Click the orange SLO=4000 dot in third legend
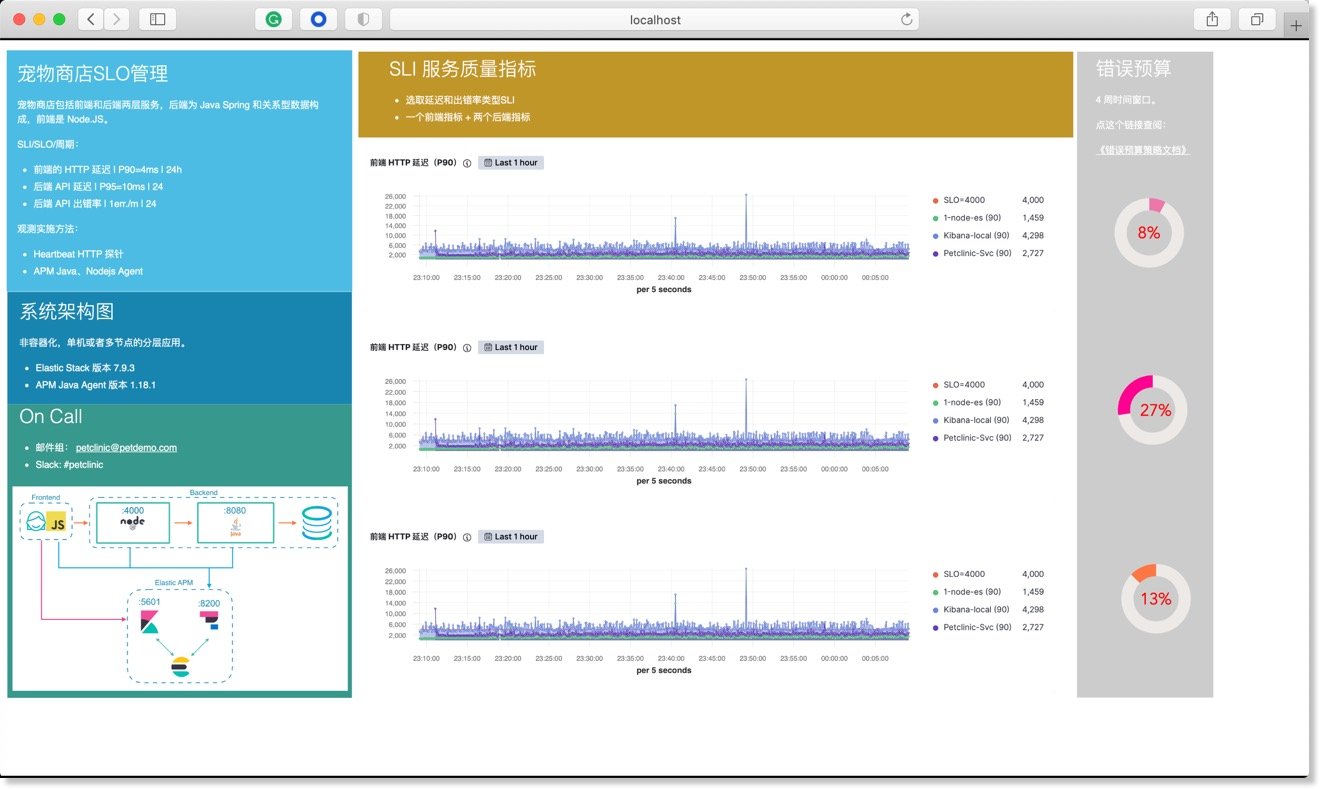Screen dimensions: 1320x789 (x=935, y=575)
